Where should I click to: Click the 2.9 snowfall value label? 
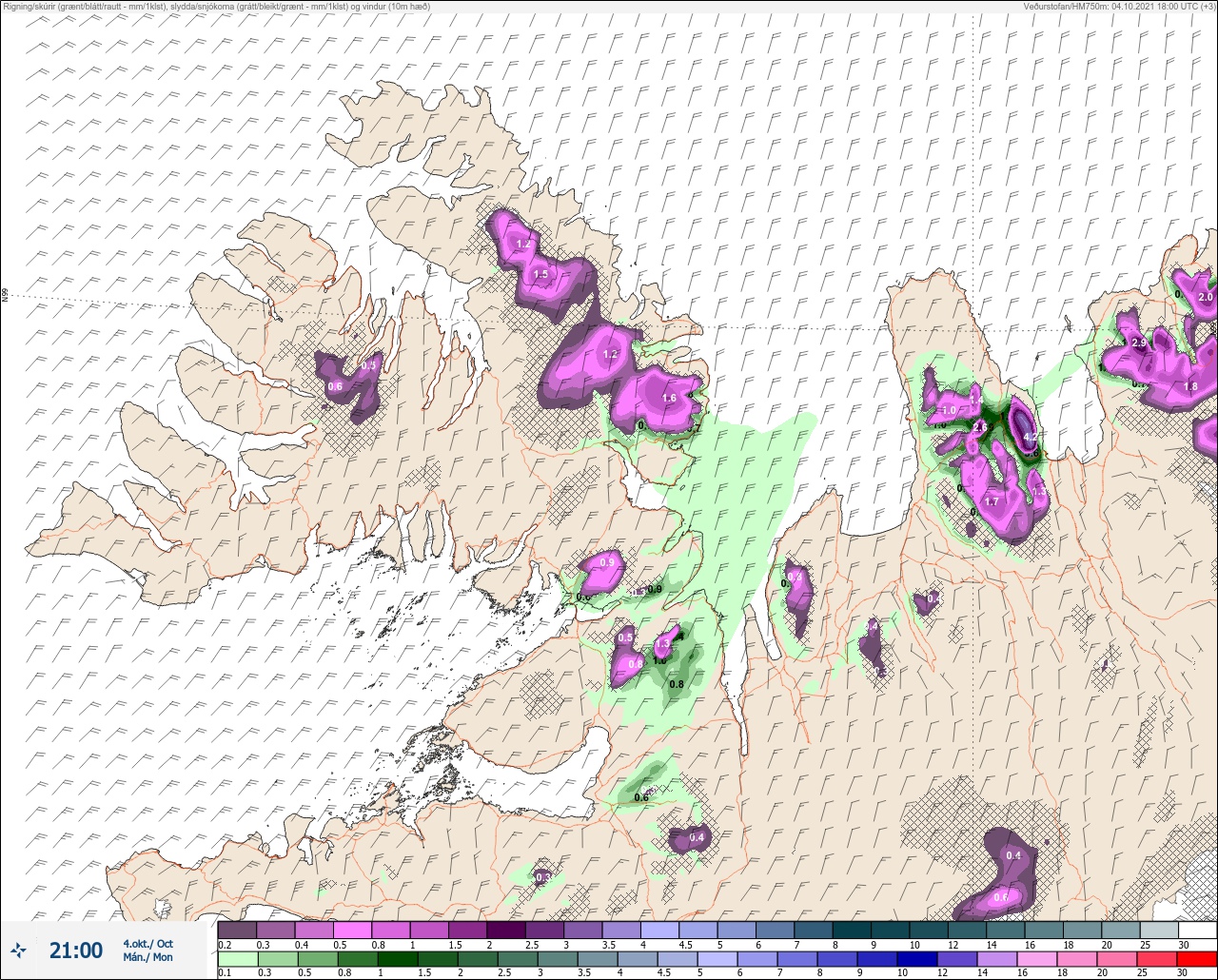[x=1139, y=342]
